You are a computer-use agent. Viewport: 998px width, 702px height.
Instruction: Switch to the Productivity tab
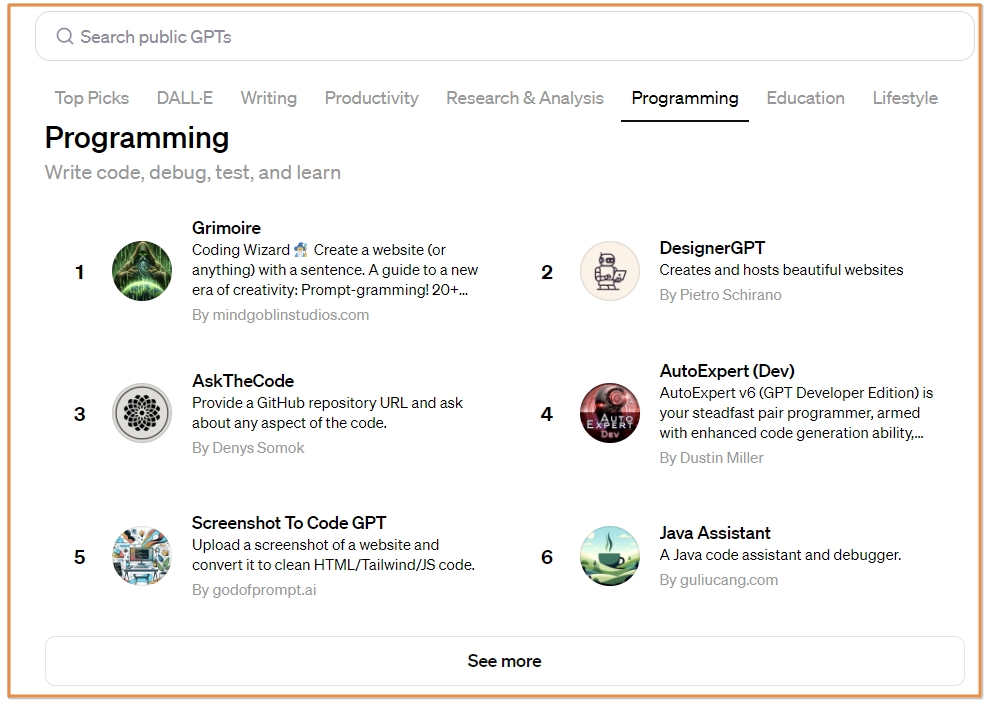pos(372,98)
